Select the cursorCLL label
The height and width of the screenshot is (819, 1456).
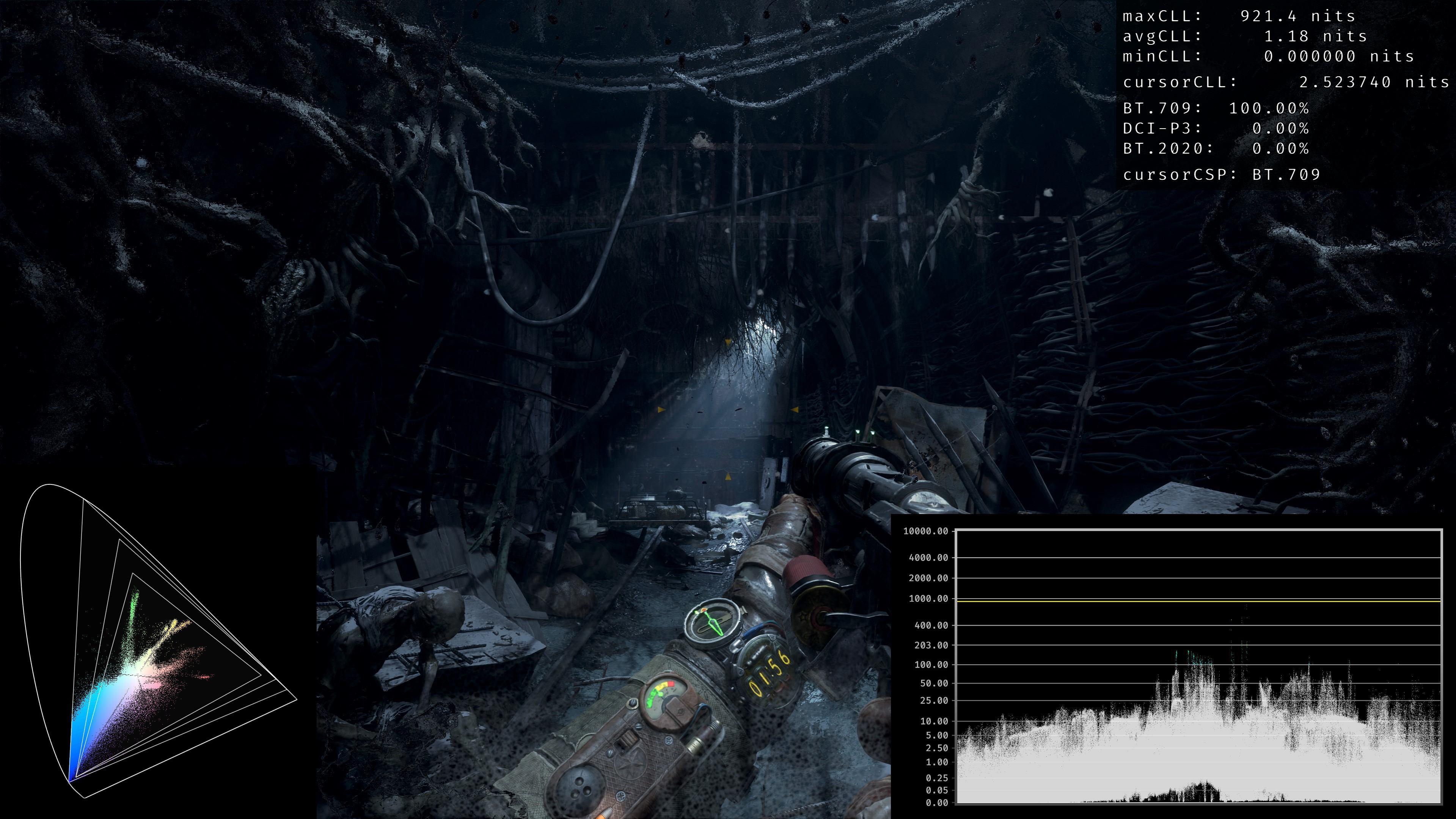pos(1180,83)
